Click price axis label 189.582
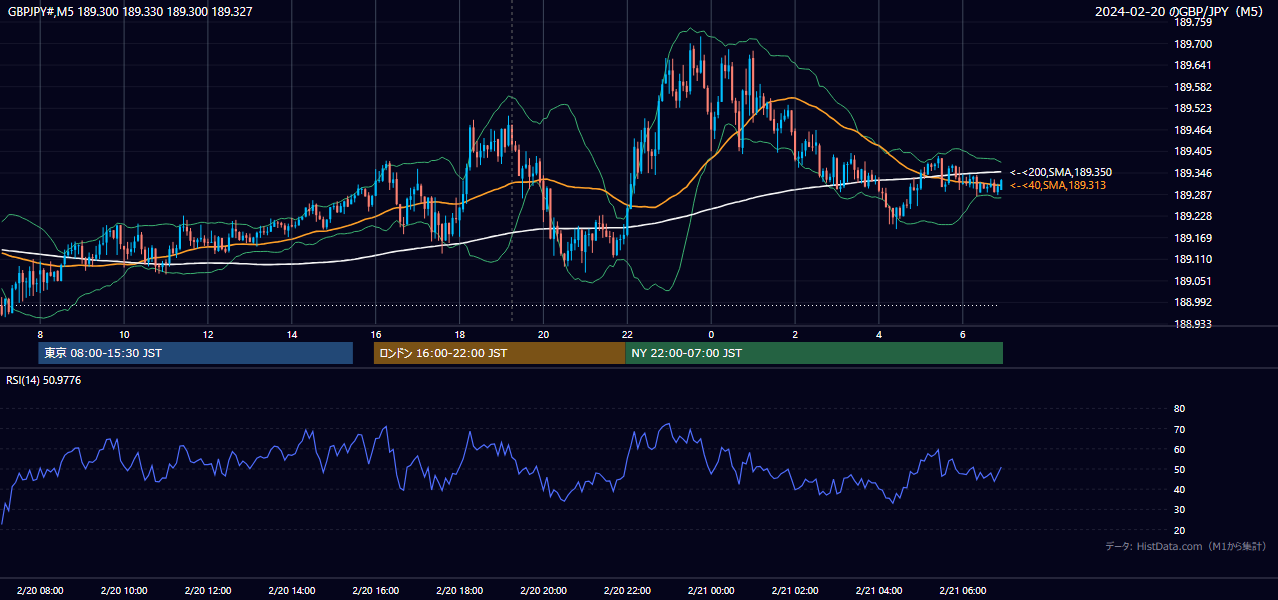The width and height of the screenshot is (1278, 600). (x=1192, y=87)
